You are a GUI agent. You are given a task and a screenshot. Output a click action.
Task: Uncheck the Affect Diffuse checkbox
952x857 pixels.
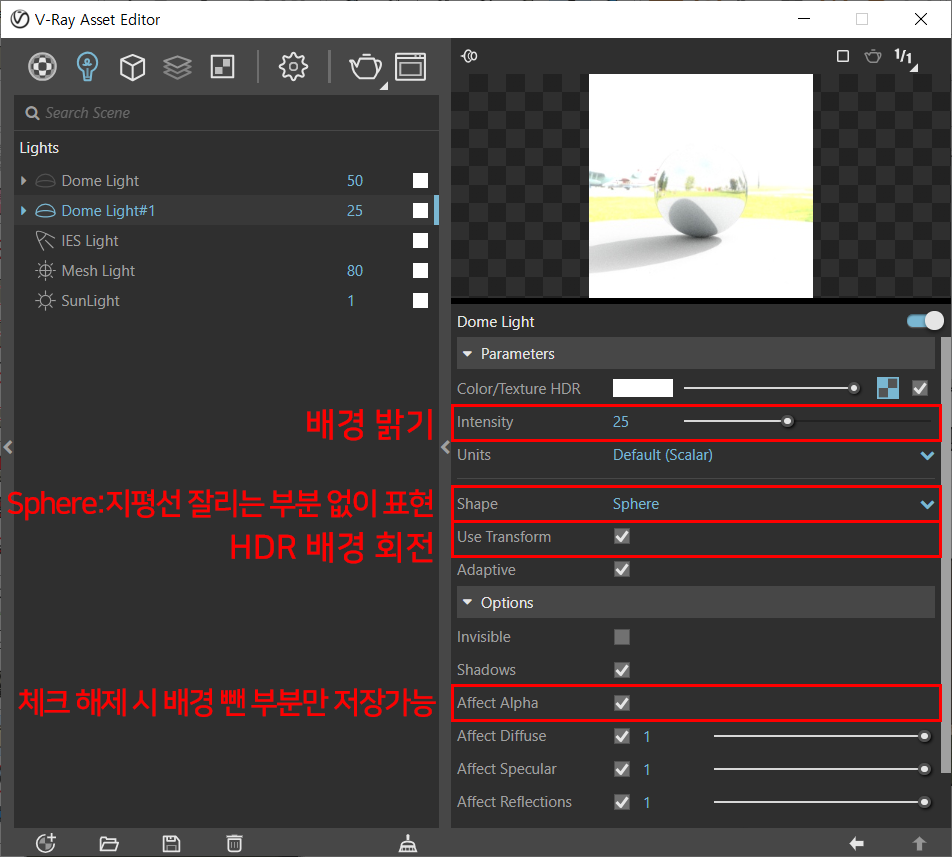(622, 736)
